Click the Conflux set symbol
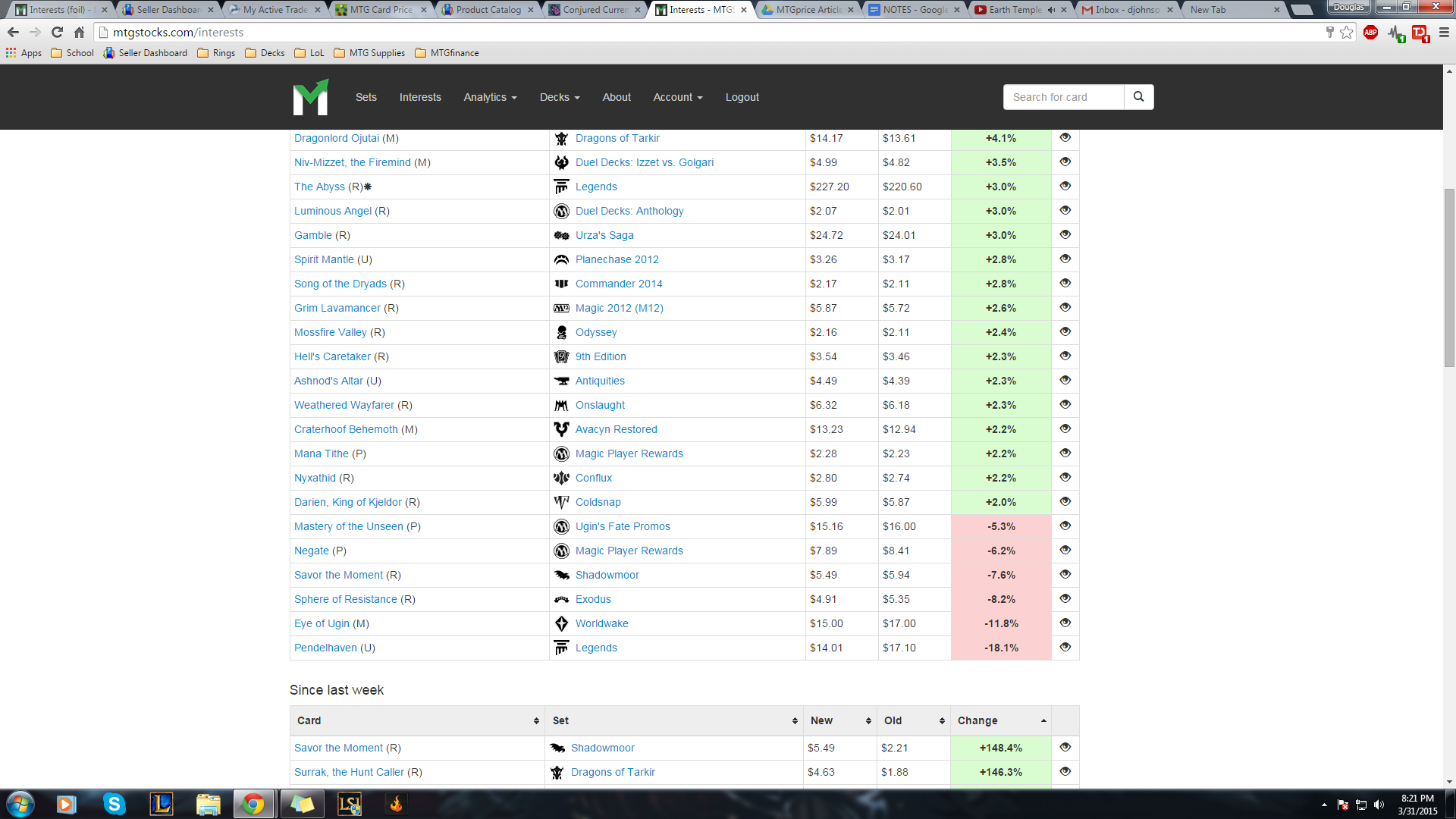1456x819 pixels. tap(561, 478)
